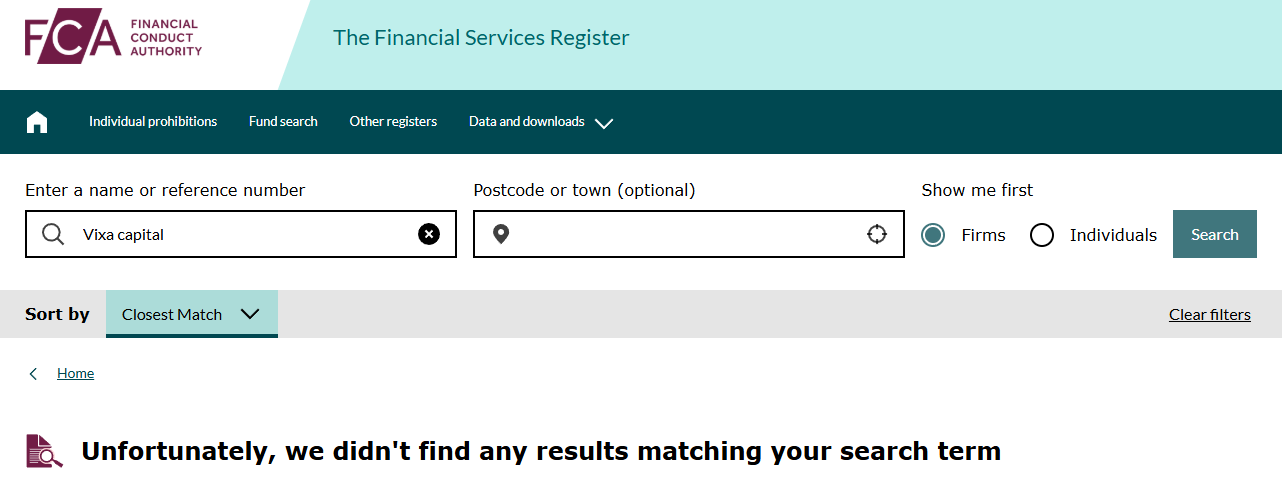Click the back chevron beside Home
Screen dimensions: 1282x500
pyautogui.click(x=33, y=374)
